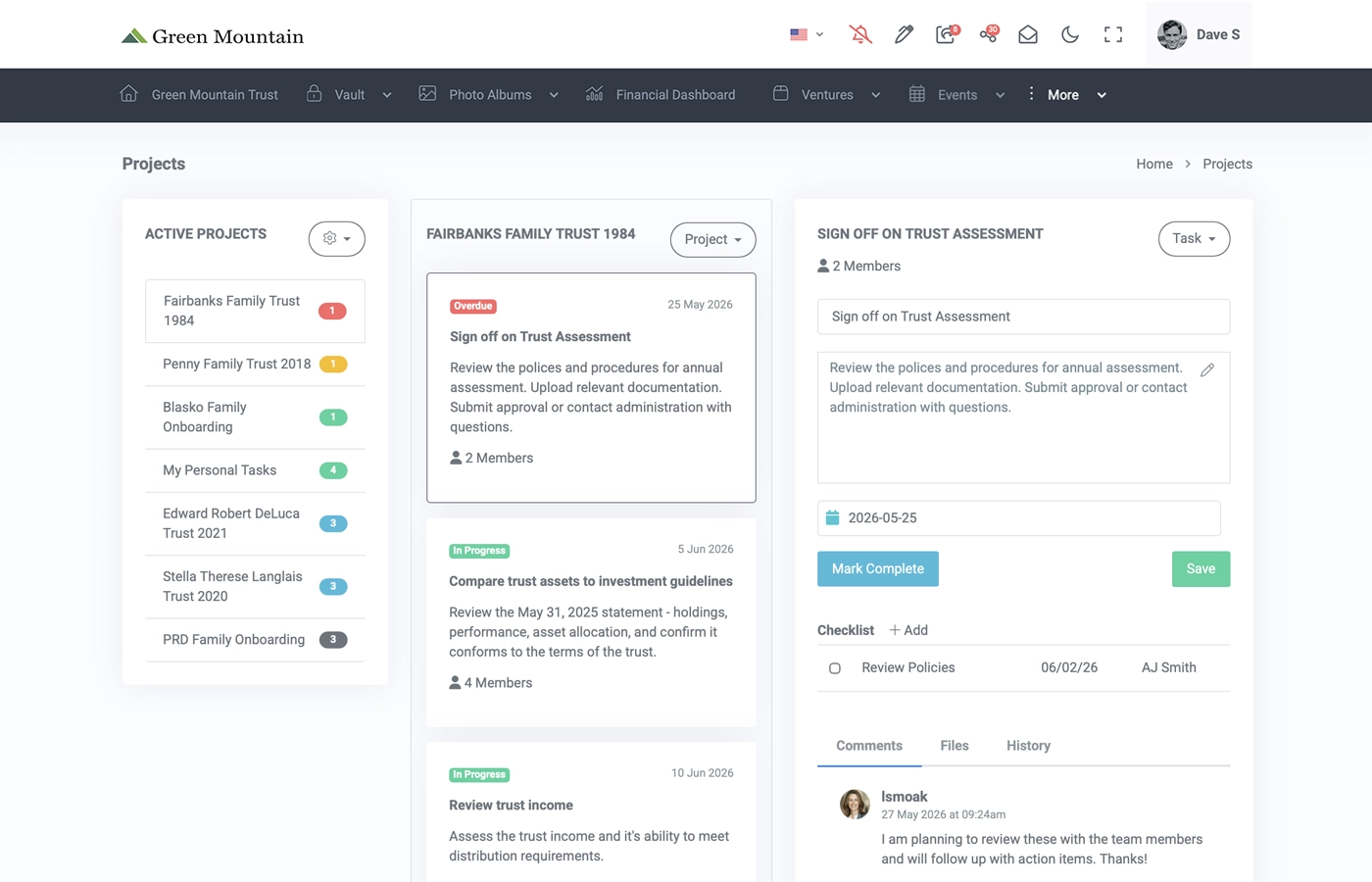
Task: Expand the More menu chevron
Action: (1102, 95)
